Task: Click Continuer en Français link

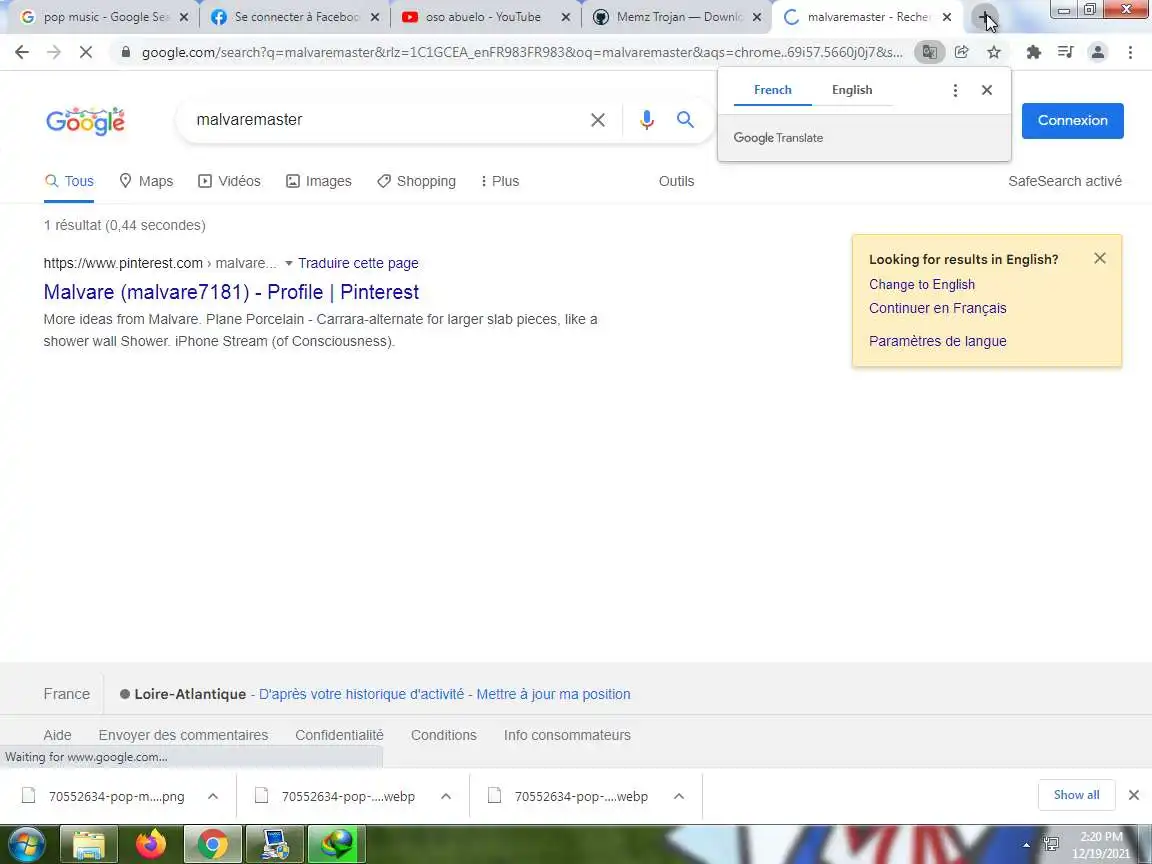Action: click(937, 308)
